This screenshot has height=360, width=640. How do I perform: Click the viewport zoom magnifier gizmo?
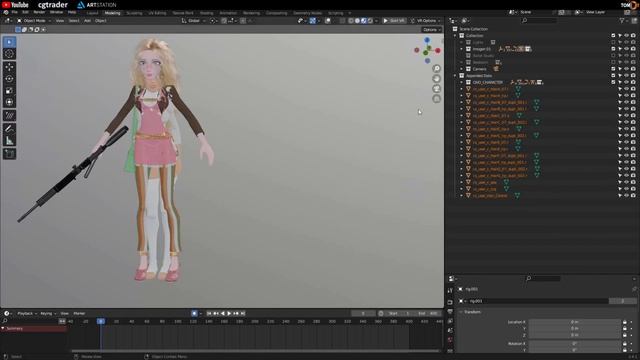click(436, 69)
